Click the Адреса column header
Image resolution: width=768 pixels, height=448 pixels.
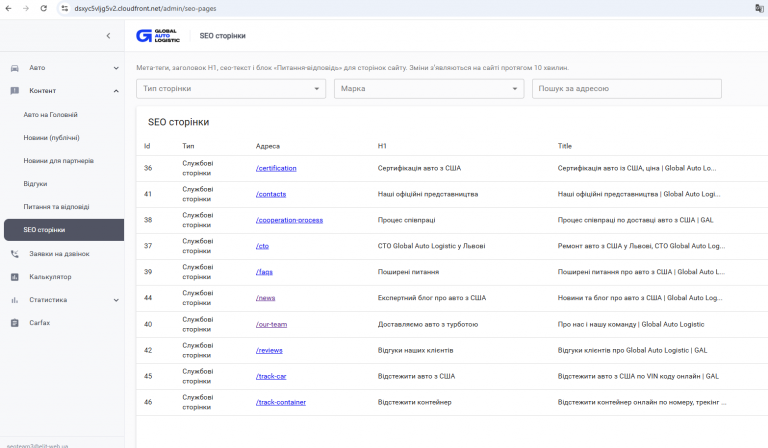pos(267,146)
